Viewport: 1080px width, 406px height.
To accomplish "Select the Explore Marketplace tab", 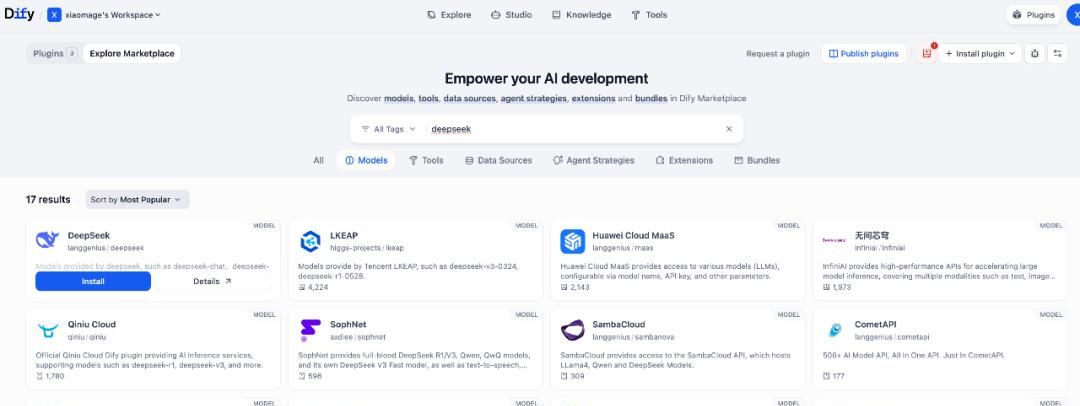I will [x=132, y=53].
